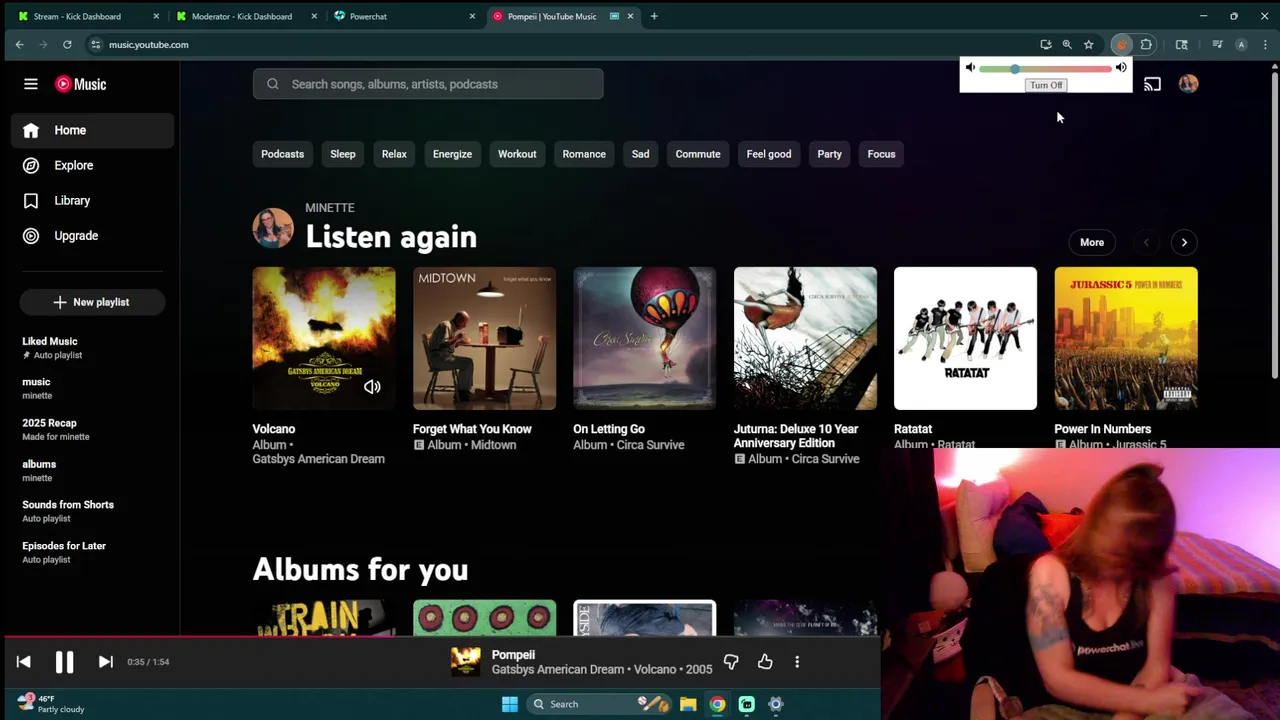Image resolution: width=1280 pixels, height=720 pixels.
Task: Open Power In Numbers album cover
Action: [1126, 338]
